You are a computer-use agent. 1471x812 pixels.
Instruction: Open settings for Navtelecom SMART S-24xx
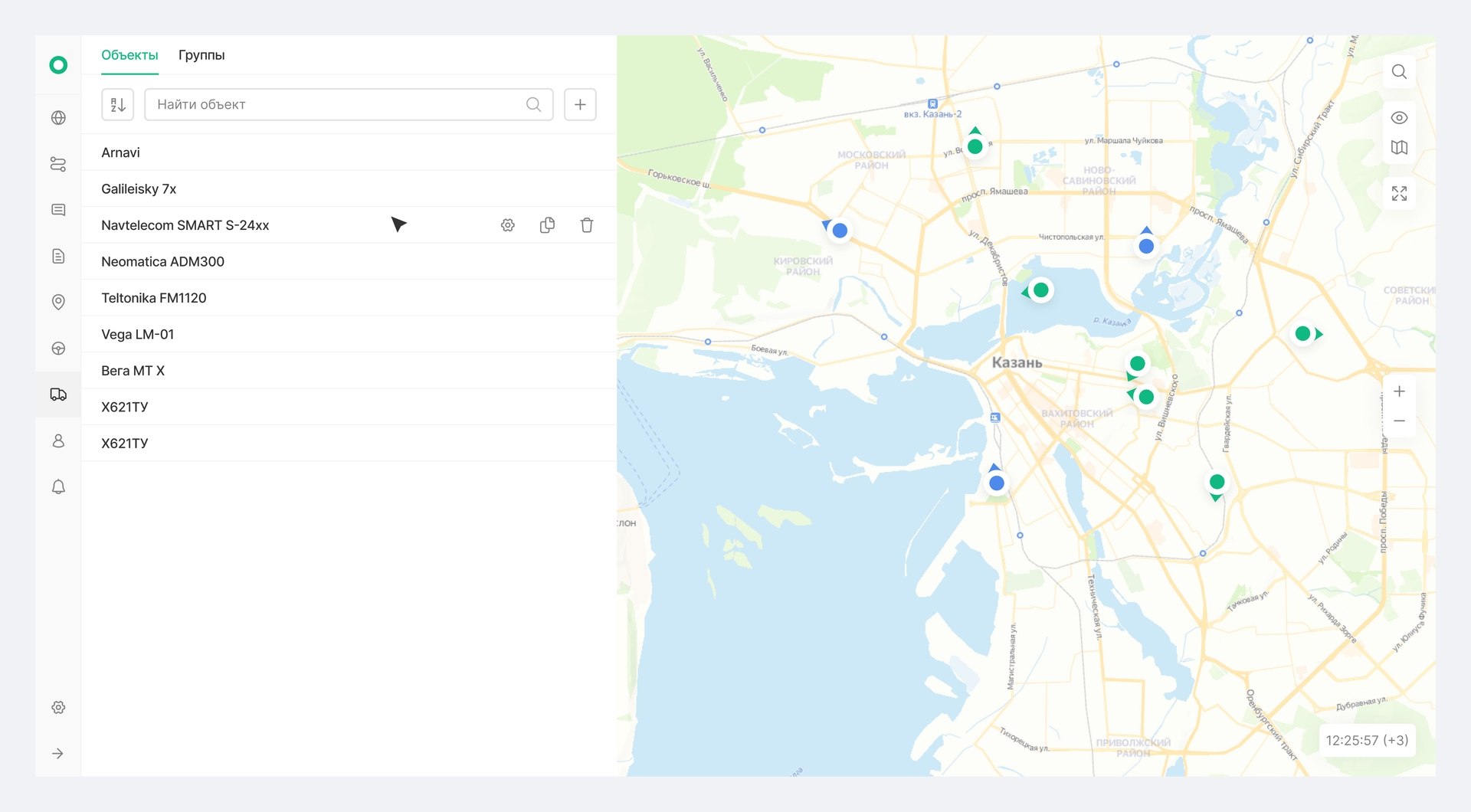[508, 225]
